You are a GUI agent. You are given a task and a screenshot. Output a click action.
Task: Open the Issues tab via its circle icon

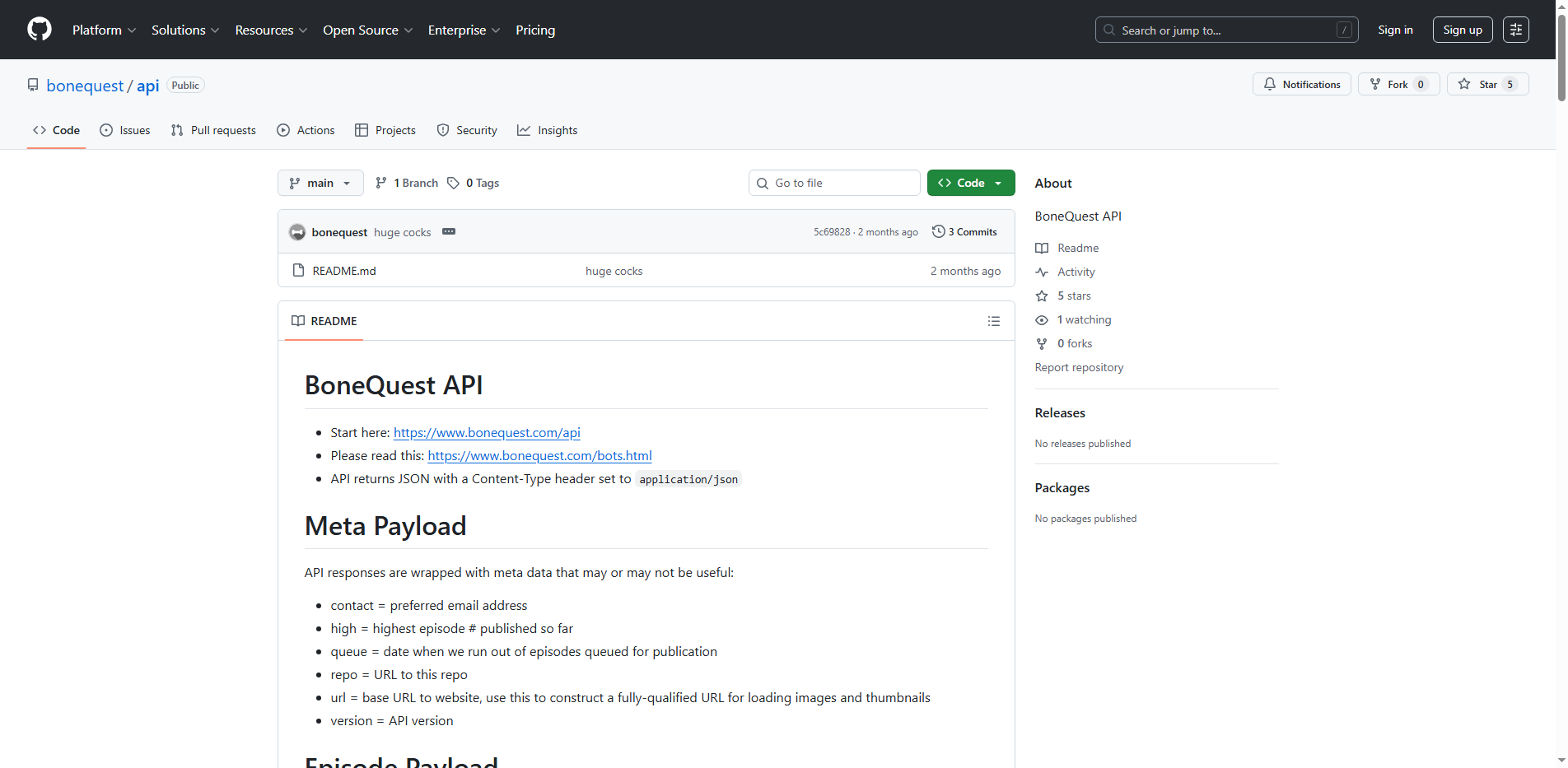[106, 130]
